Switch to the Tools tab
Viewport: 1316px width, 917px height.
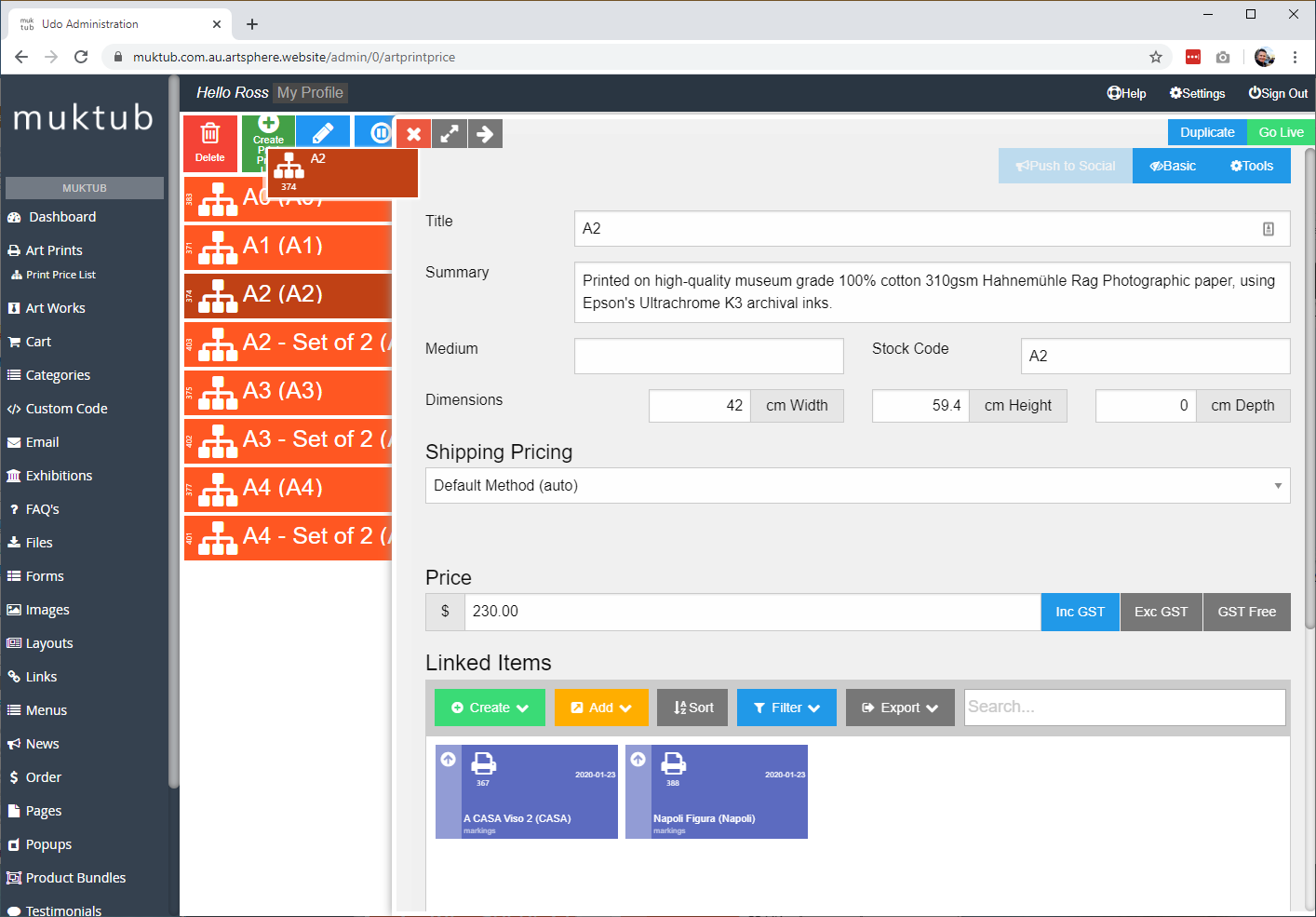pyautogui.click(x=1251, y=166)
